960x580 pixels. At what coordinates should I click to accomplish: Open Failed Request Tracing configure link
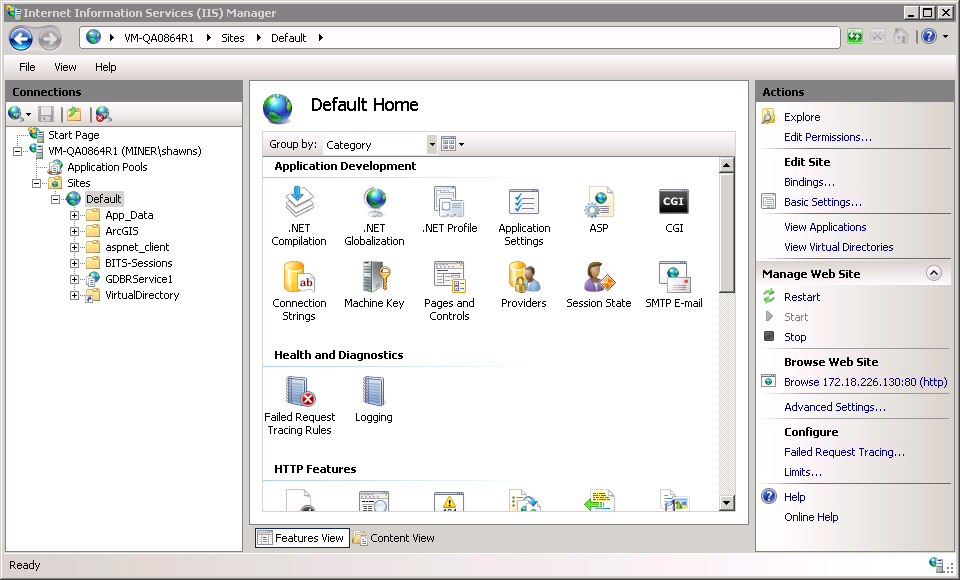coord(844,452)
